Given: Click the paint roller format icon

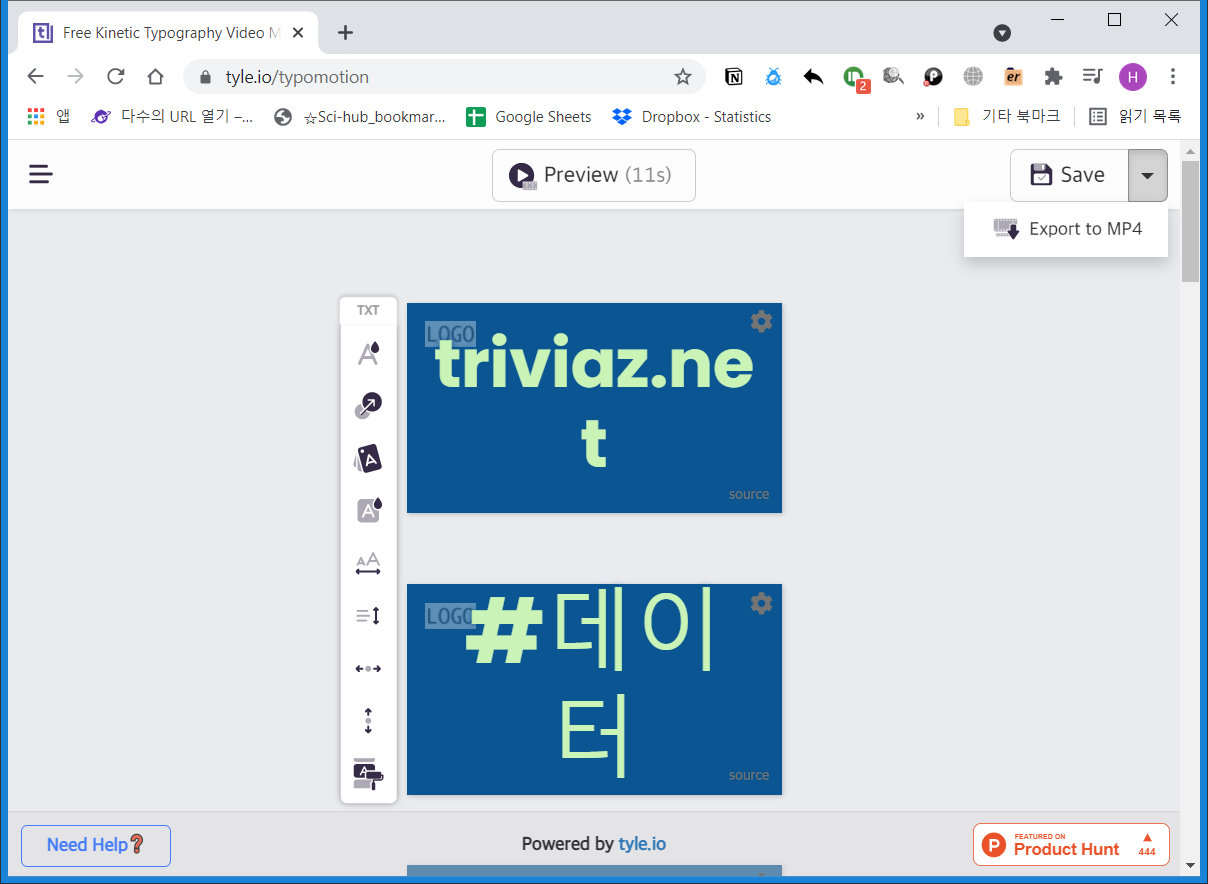Looking at the screenshot, I should [x=368, y=774].
